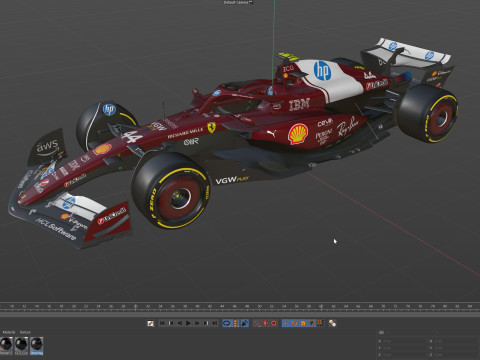Image resolution: width=480 pixels, height=360 pixels.
Task: Click the record active objects icon
Action: [x=257, y=323]
